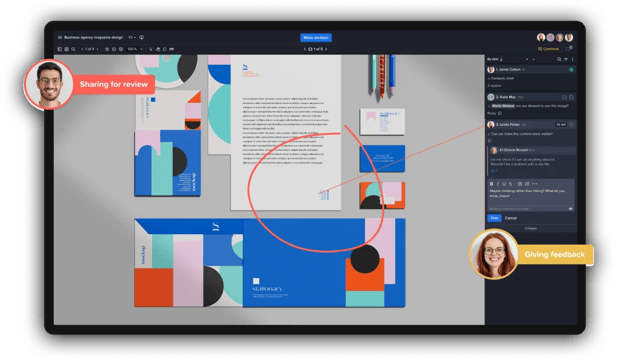Insert numbered list in reply editor
The image size is (624, 360).
pyautogui.click(x=527, y=184)
